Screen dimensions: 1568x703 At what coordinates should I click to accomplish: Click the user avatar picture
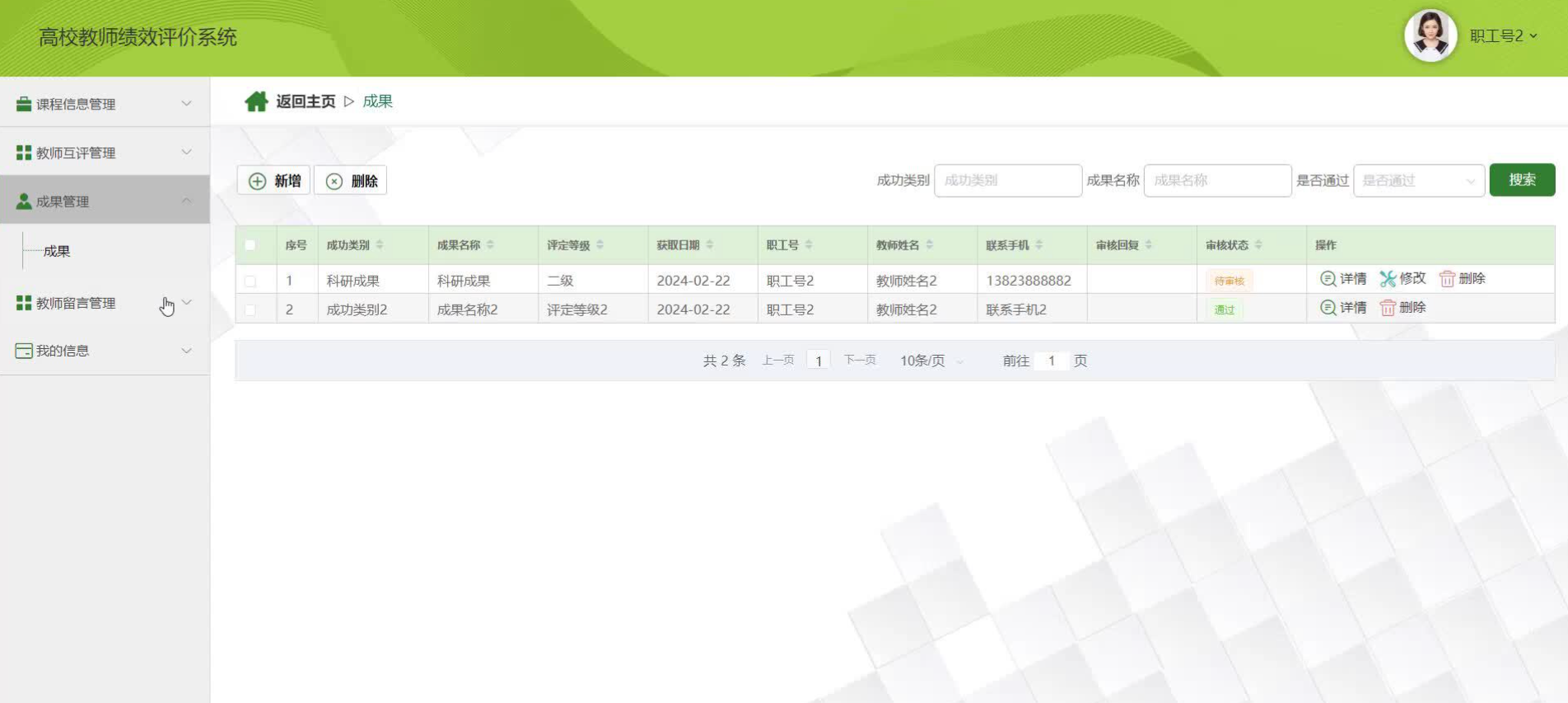pyautogui.click(x=1430, y=35)
